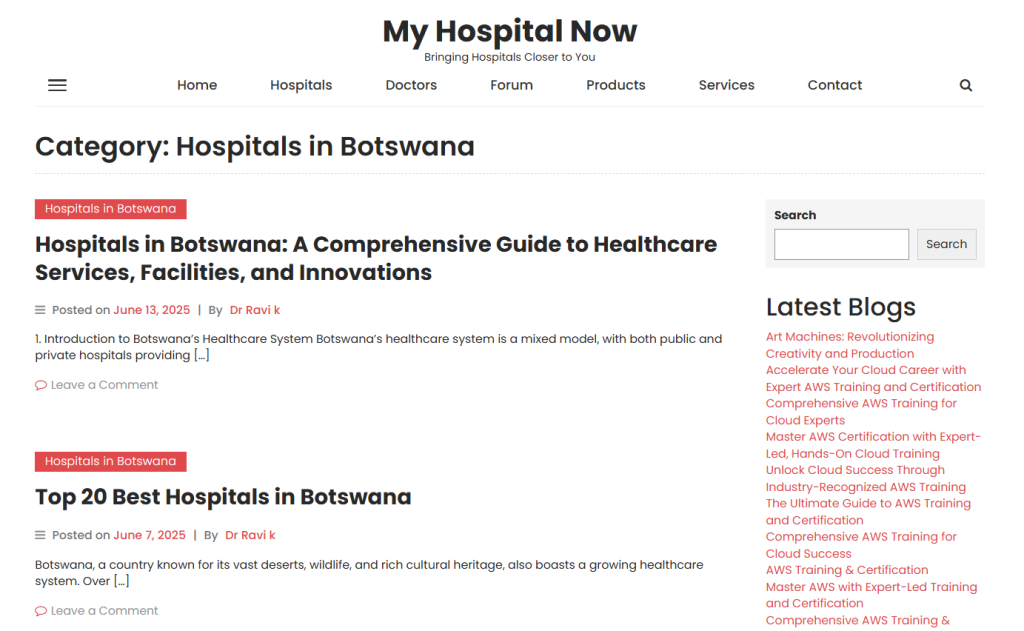
Task: Click into the sidebar search text field
Action: click(x=841, y=244)
